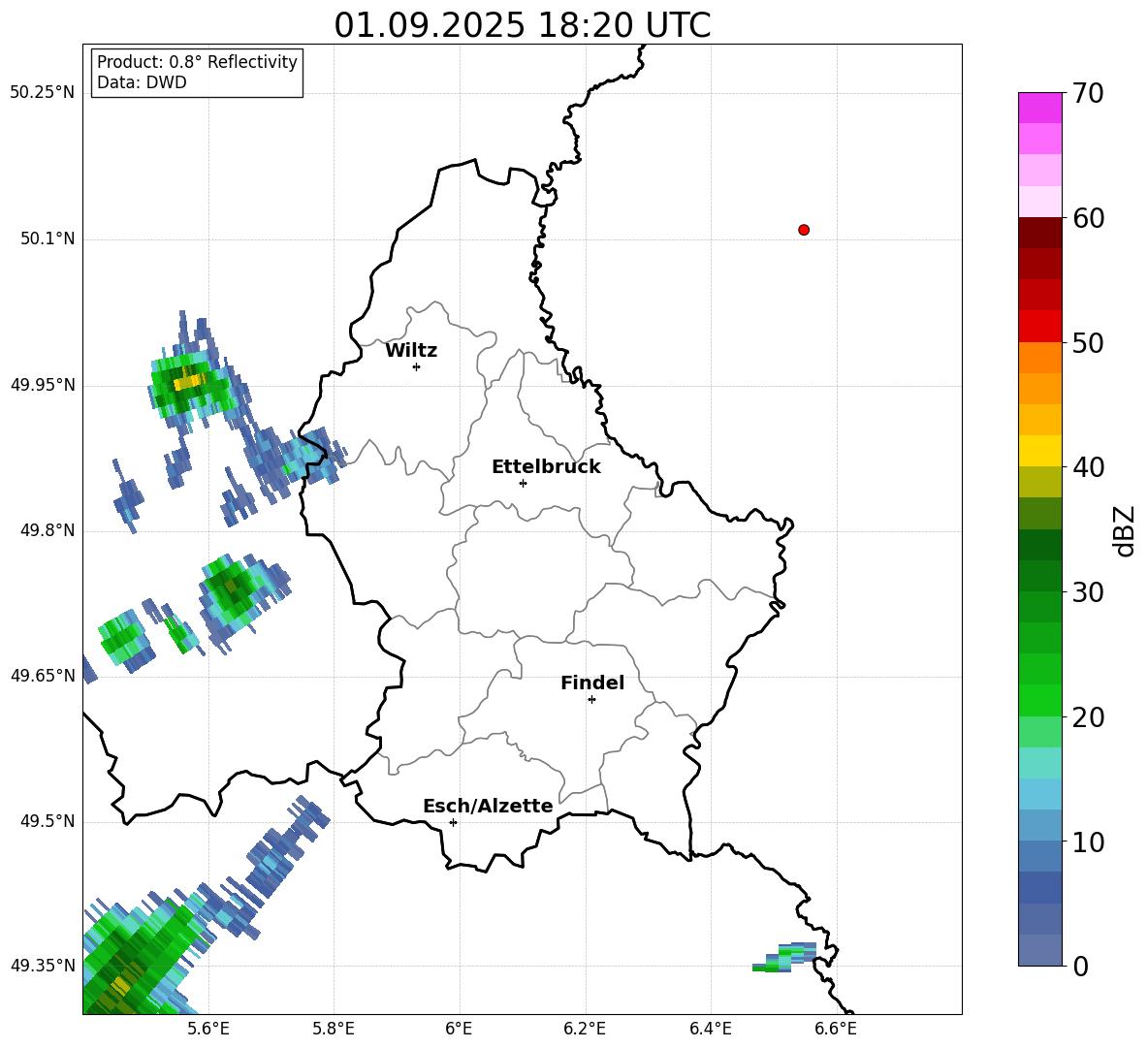Screen dimensions: 1148x1048
Task: Click the magenta top colorbar segment
Action: tap(1039, 108)
